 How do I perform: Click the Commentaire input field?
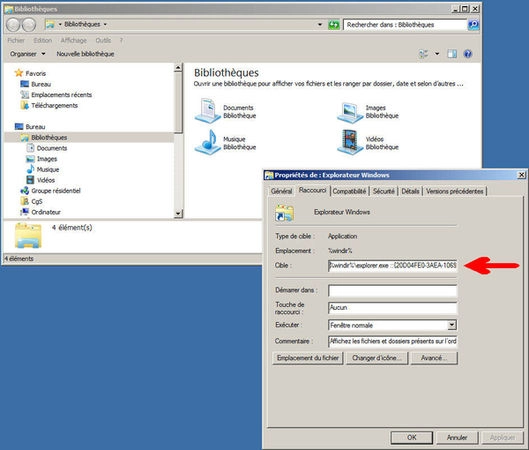tap(393, 341)
